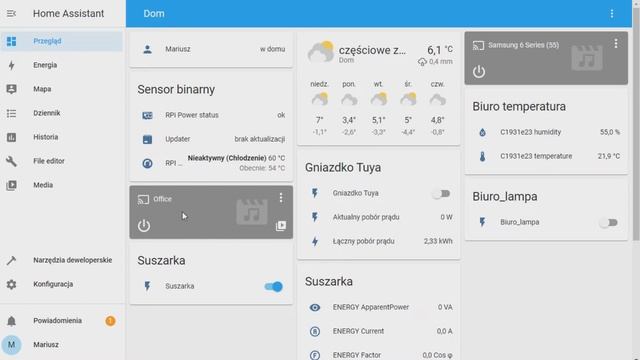
Task: Open the Energia page
Action: (62, 65)
